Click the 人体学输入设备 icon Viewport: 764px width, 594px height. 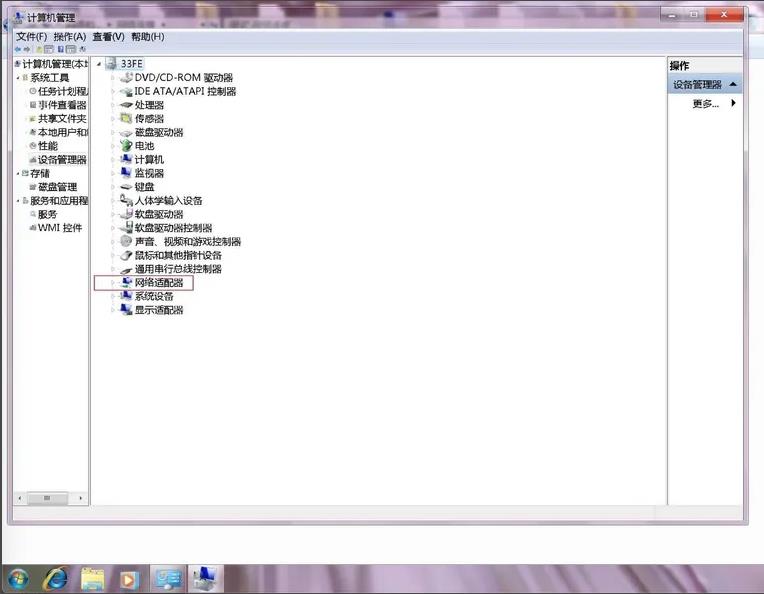[x=126, y=200]
